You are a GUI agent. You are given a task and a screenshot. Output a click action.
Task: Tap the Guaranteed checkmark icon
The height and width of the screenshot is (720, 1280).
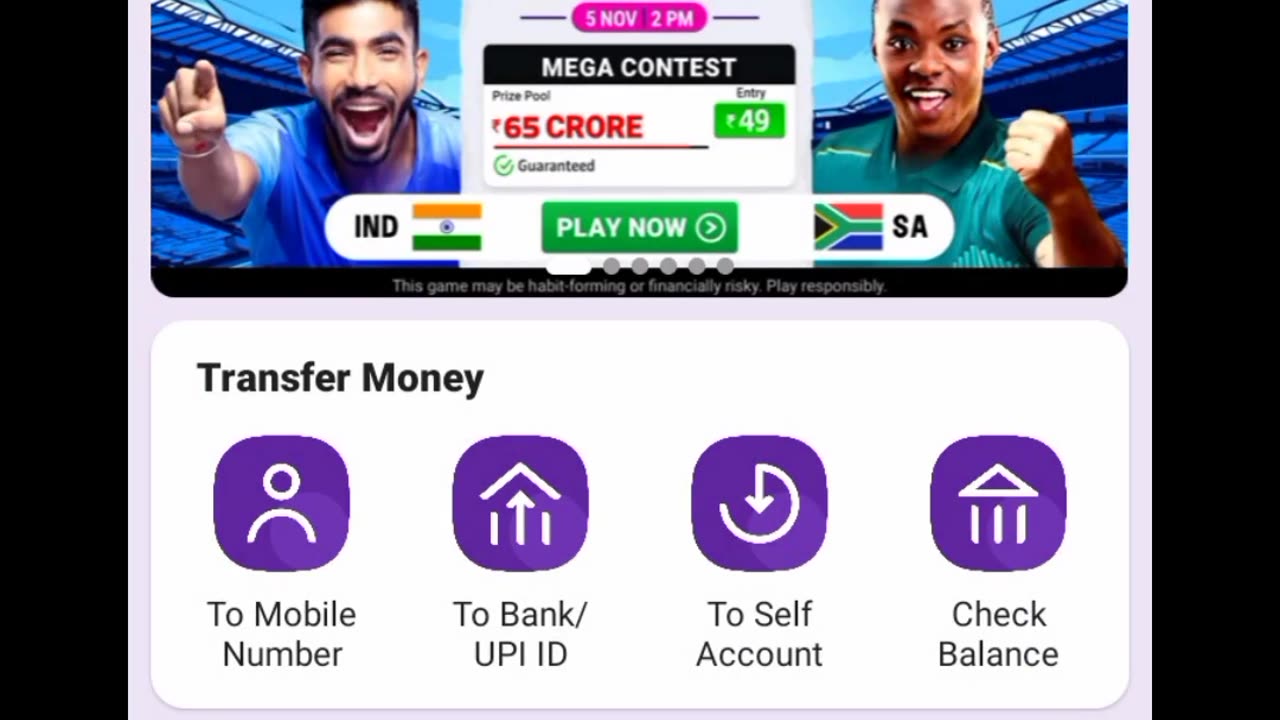point(504,166)
